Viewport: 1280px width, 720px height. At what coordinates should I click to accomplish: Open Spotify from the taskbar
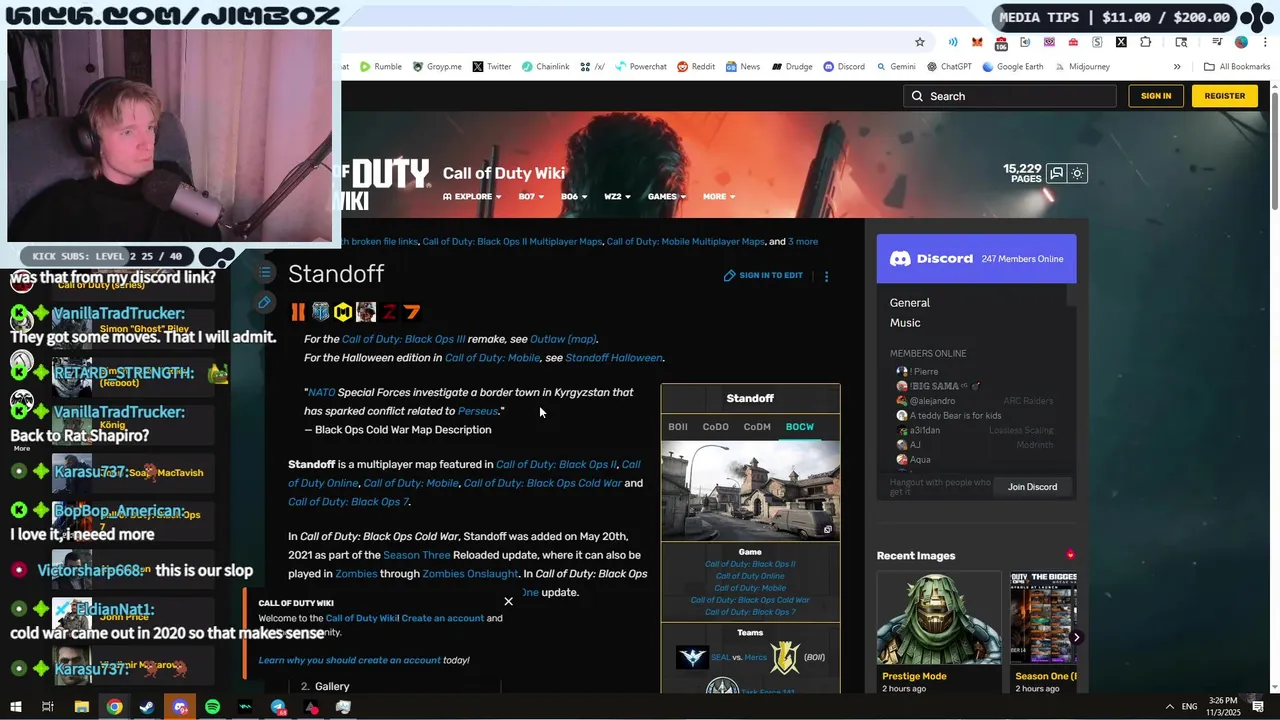coord(213,707)
